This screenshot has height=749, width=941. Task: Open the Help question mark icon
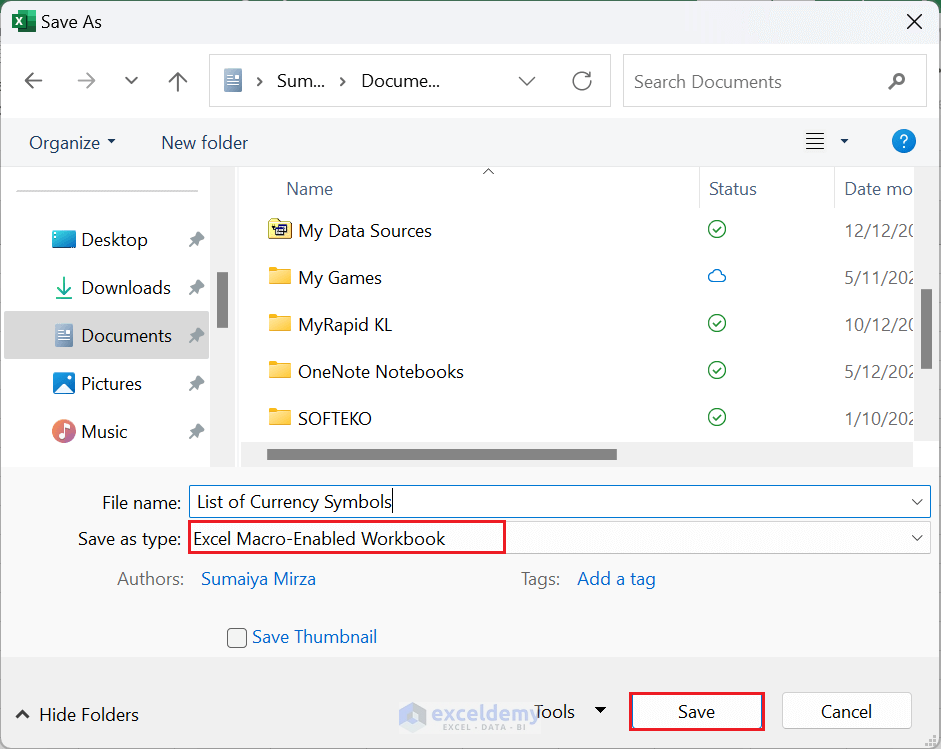click(903, 142)
